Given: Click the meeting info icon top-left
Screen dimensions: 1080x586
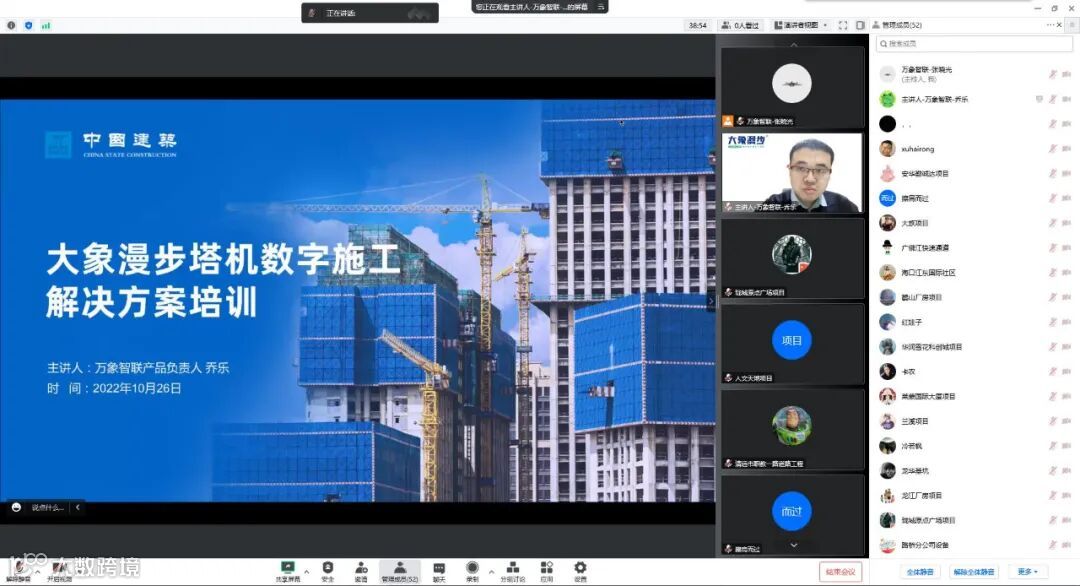Looking at the screenshot, I should click(x=11, y=25).
